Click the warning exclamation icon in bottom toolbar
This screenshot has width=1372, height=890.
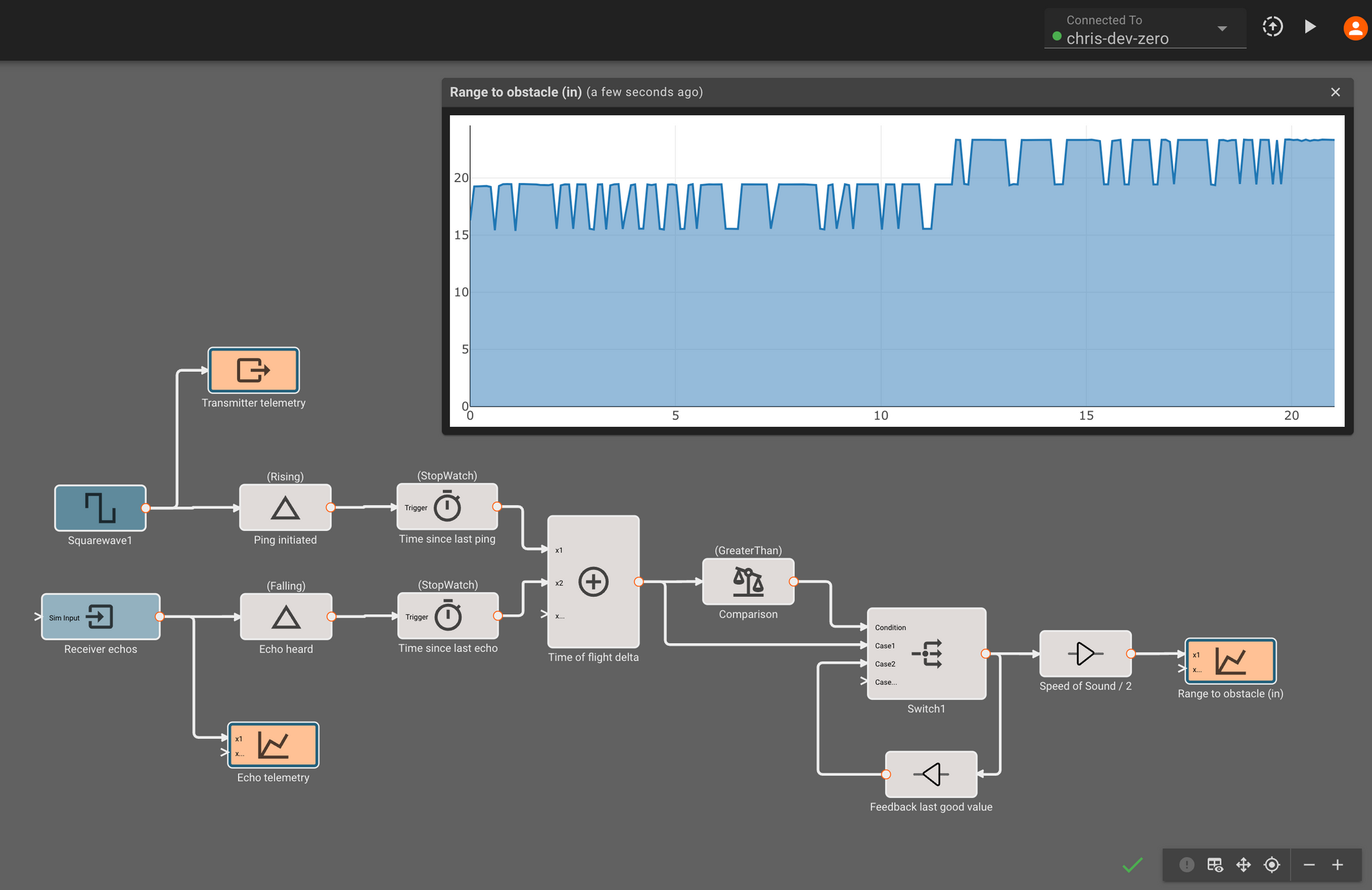click(1186, 865)
